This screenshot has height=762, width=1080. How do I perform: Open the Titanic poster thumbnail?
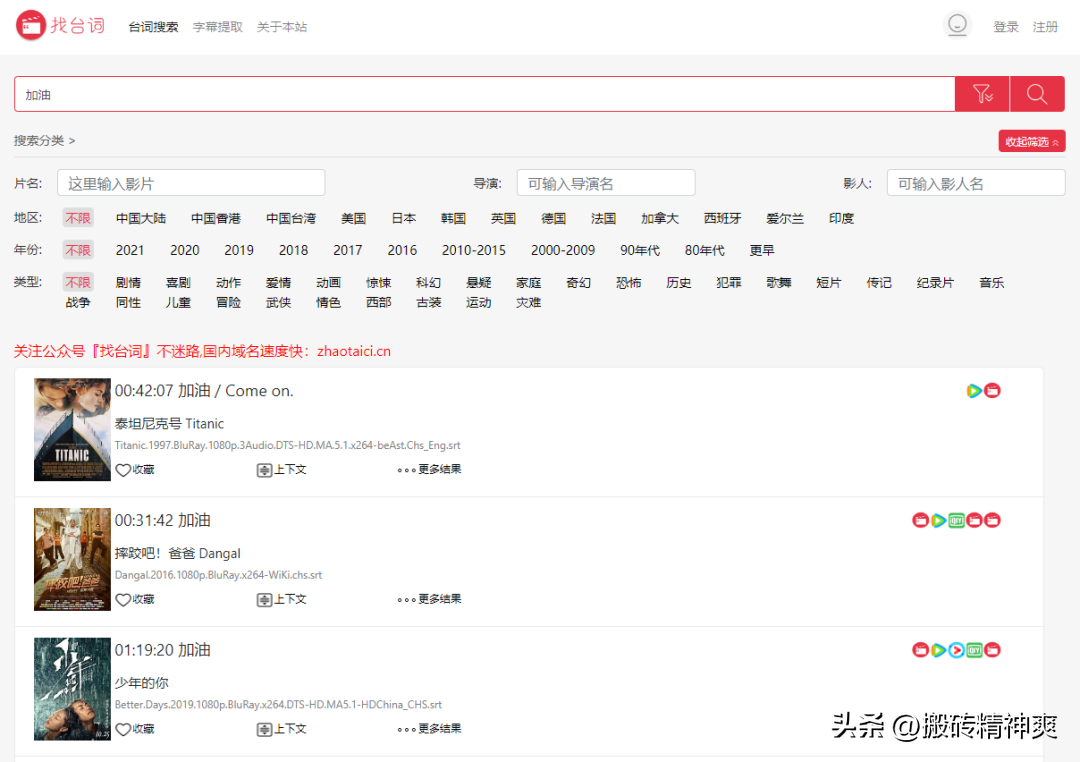pos(72,429)
